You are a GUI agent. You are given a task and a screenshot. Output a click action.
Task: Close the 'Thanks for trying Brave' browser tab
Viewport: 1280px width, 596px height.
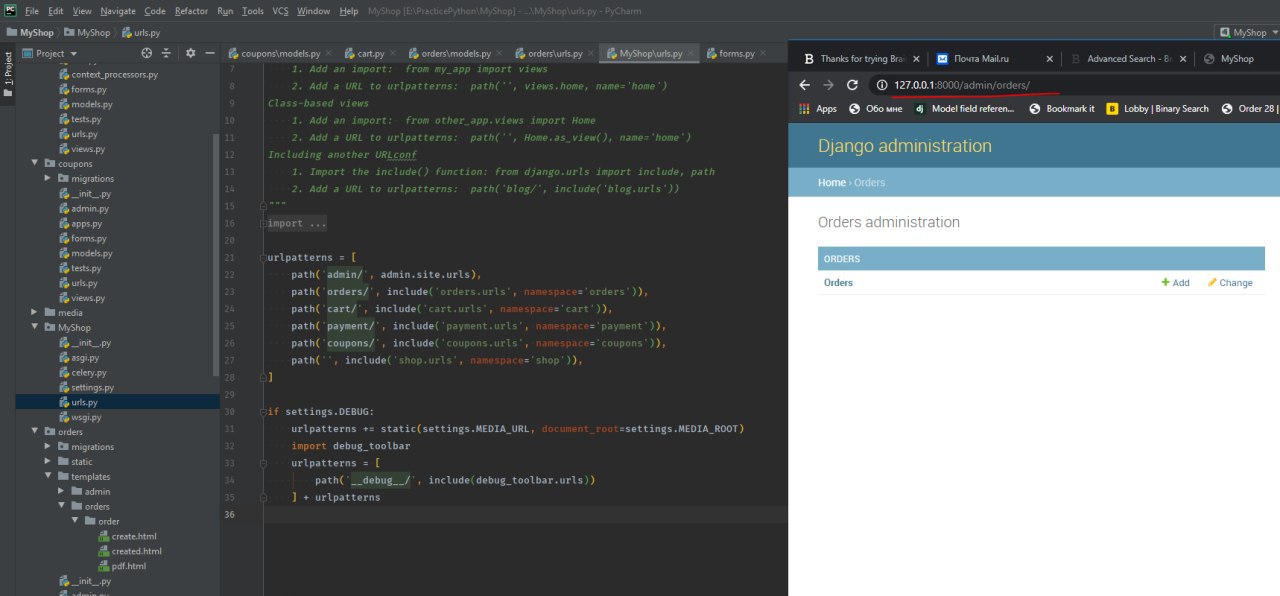pyautogui.click(x=914, y=59)
